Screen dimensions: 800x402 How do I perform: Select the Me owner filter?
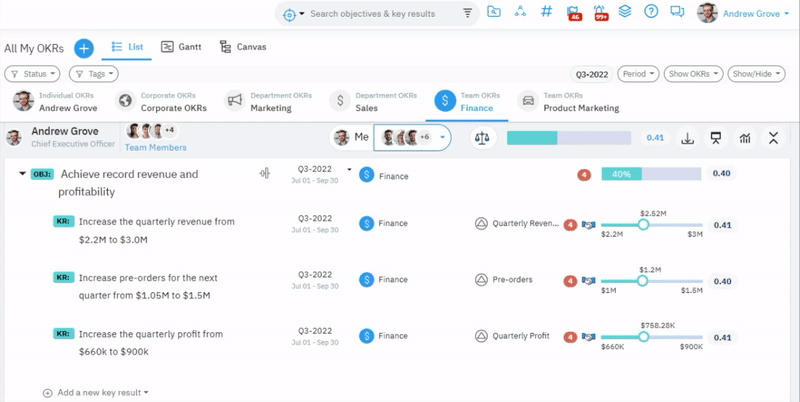[x=351, y=138]
